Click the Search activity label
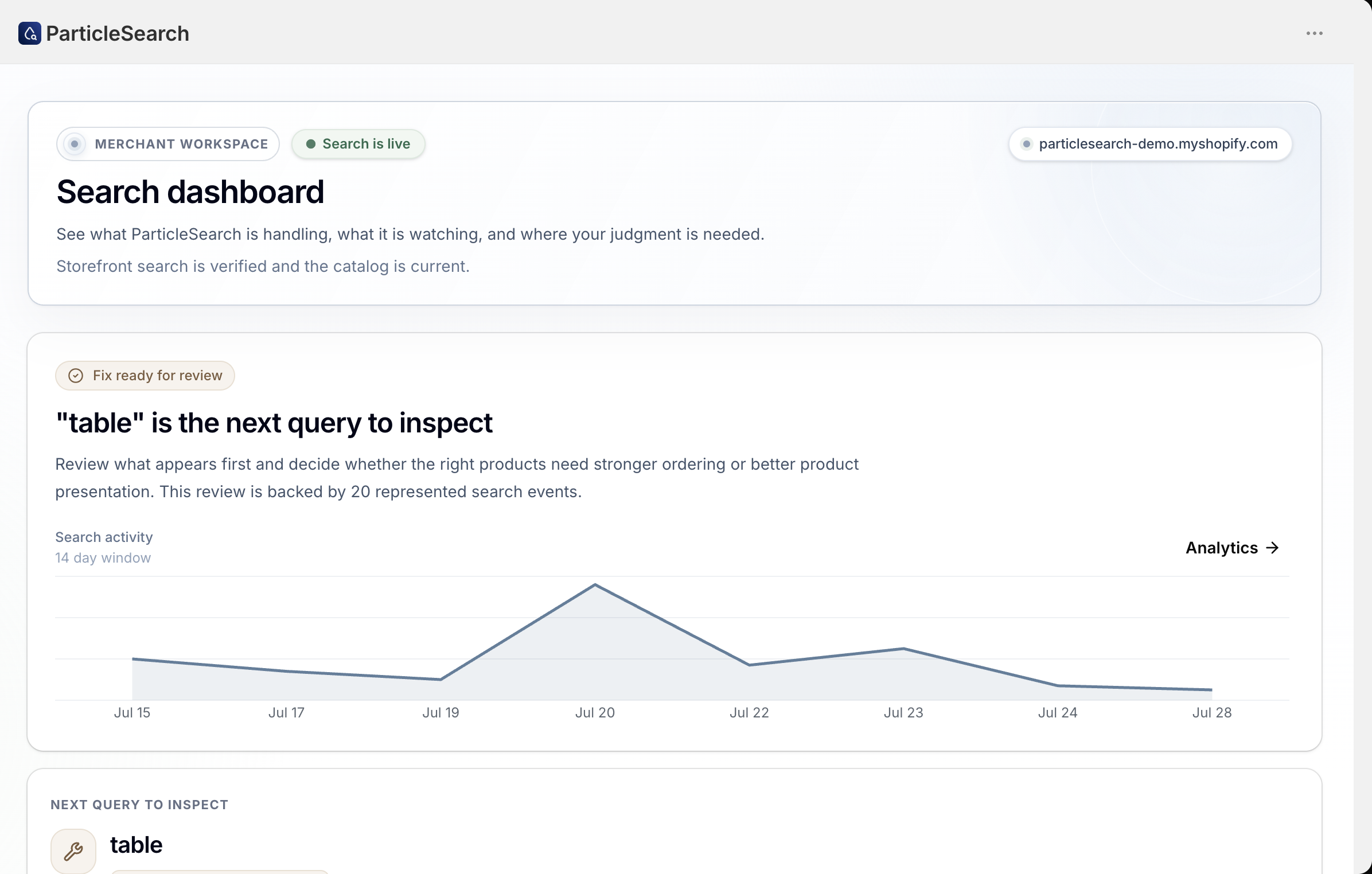This screenshot has height=874, width=1372. coord(104,537)
